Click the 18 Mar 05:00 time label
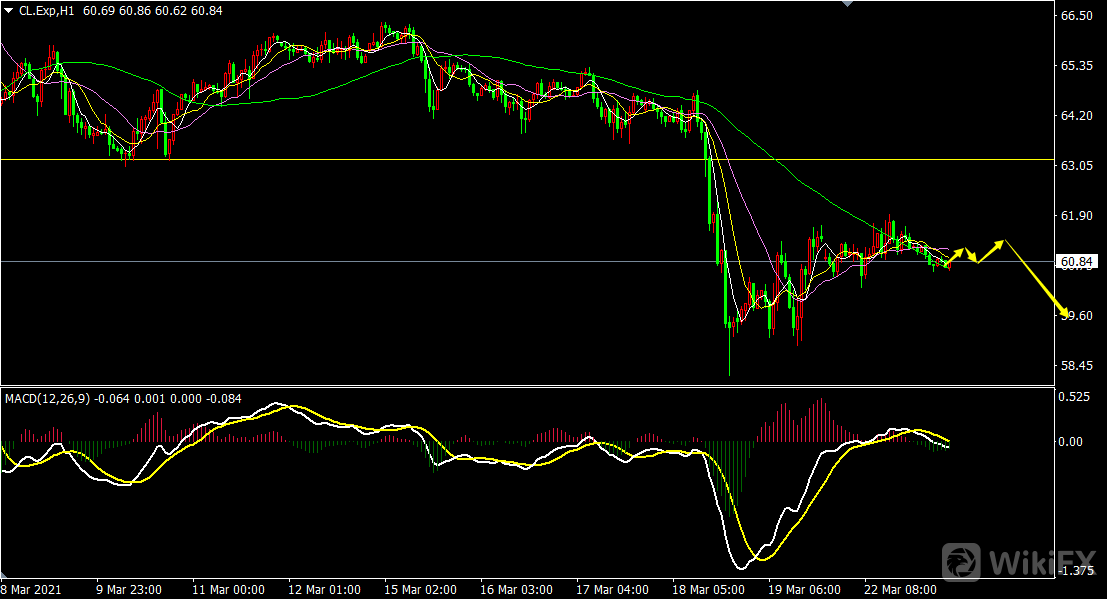Image resolution: width=1107 pixels, height=599 pixels. (711, 589)
